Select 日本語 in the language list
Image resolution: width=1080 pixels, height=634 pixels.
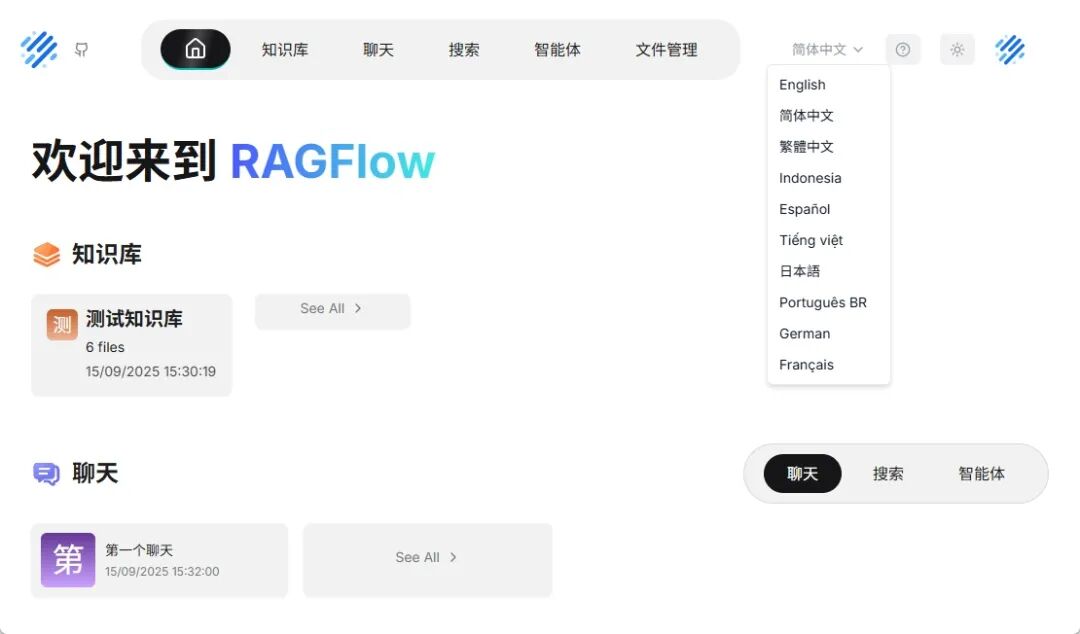pyautogui.click(x=800, y=271)
